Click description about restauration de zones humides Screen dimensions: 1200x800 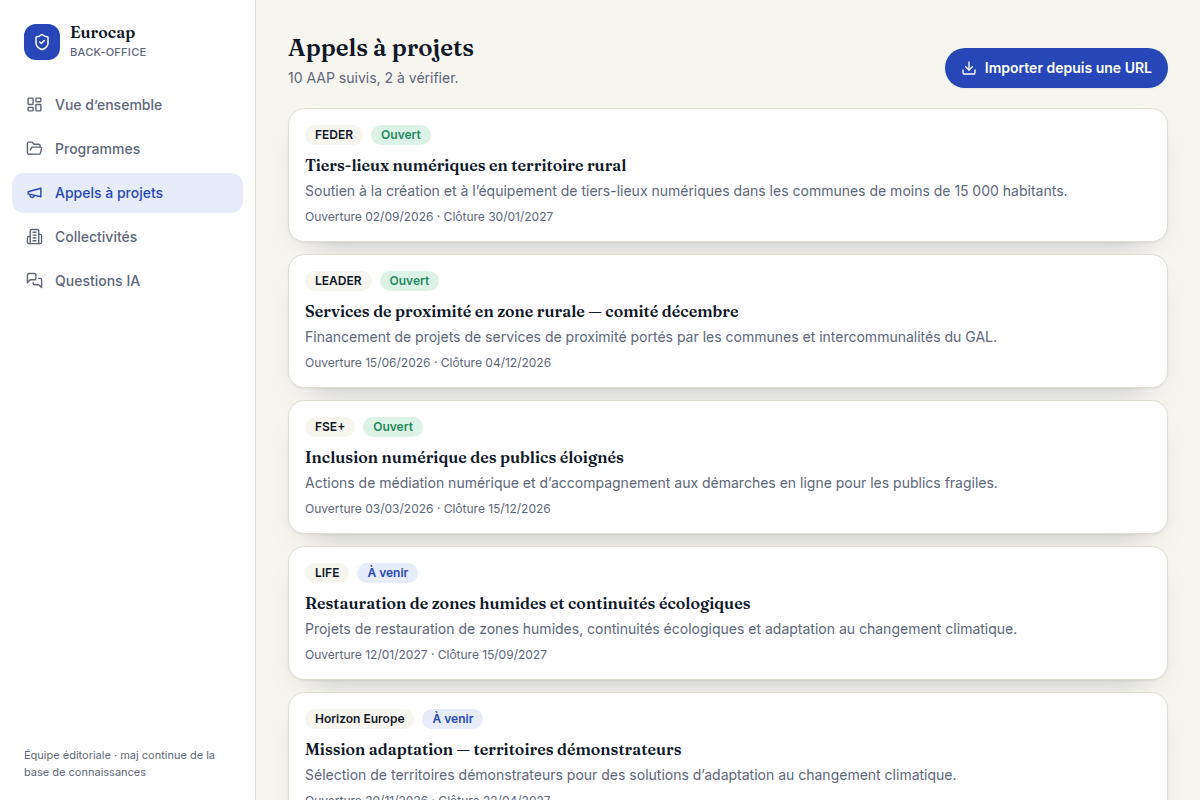[x=661, y=629]
